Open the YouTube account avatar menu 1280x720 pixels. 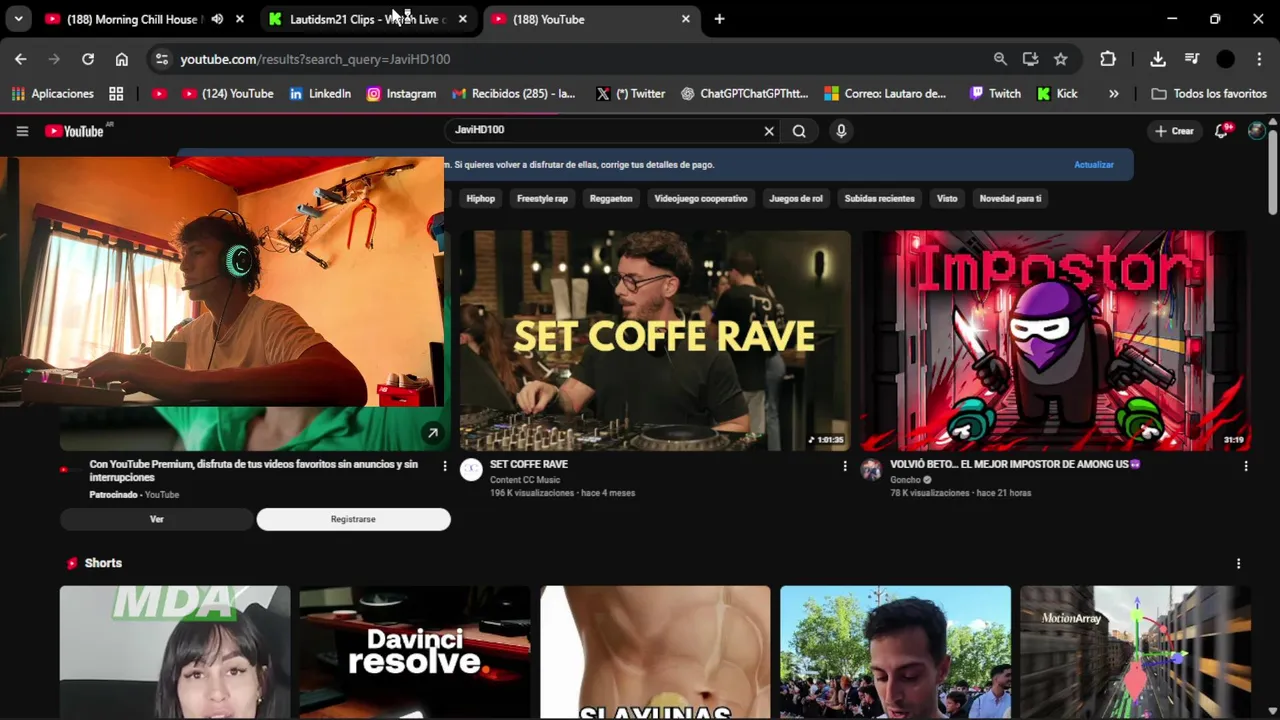(x=1256, y=131)
